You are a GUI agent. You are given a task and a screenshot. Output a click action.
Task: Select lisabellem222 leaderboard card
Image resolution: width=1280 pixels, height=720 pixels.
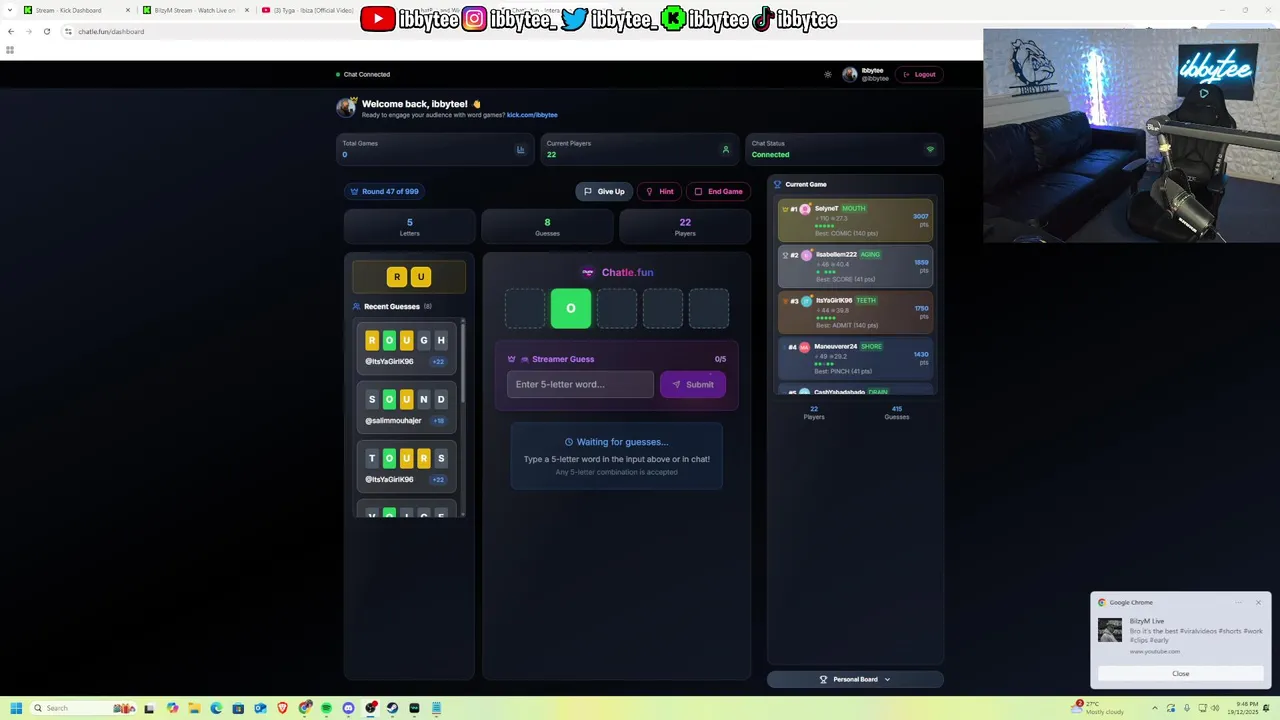(x=855, y=267)
